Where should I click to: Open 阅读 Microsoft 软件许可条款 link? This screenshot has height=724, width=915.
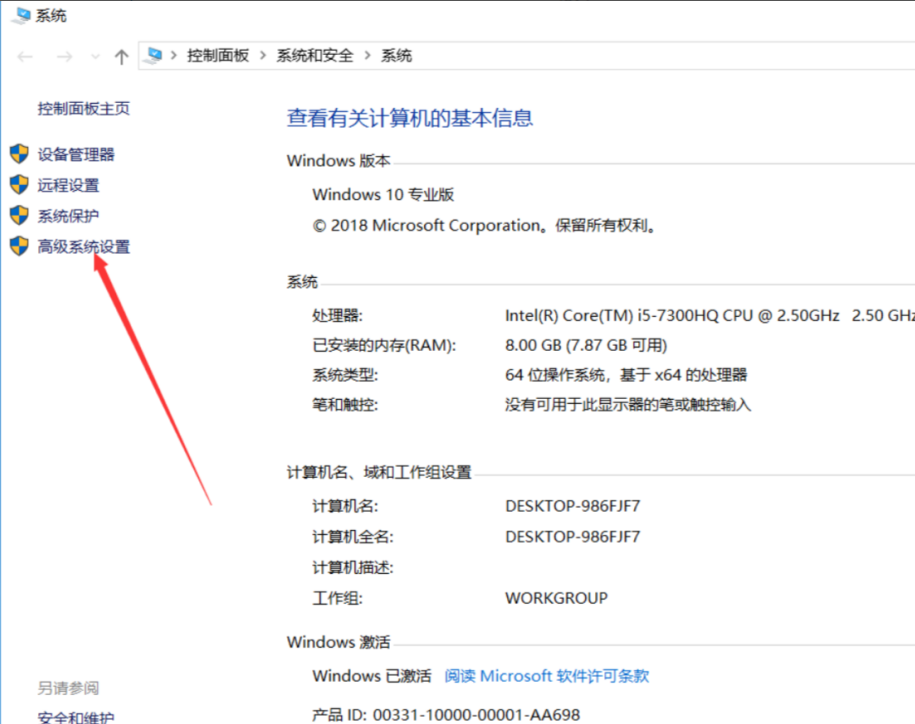(547, 676)
